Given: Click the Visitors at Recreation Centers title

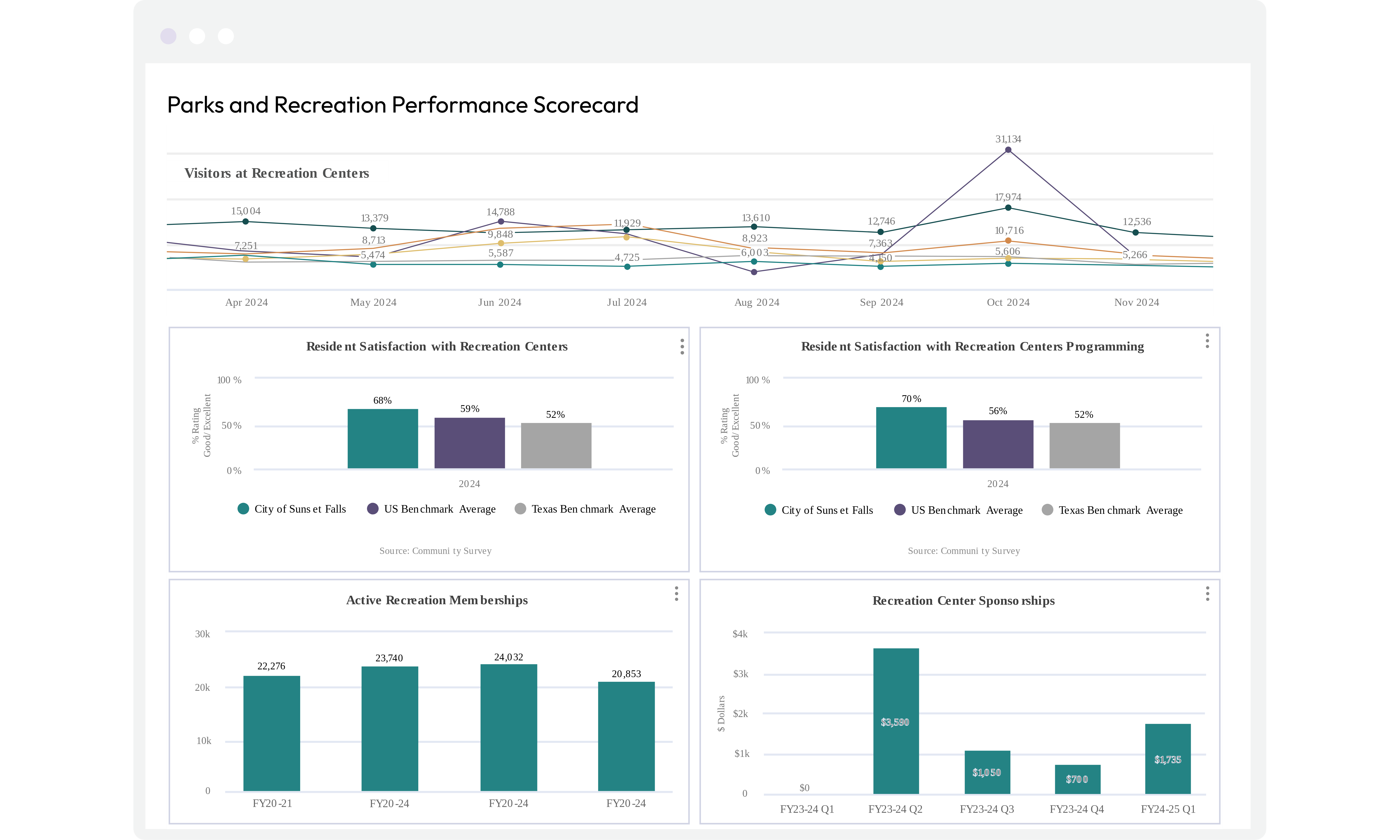Looking at the screenshot, I should [277, 173].
